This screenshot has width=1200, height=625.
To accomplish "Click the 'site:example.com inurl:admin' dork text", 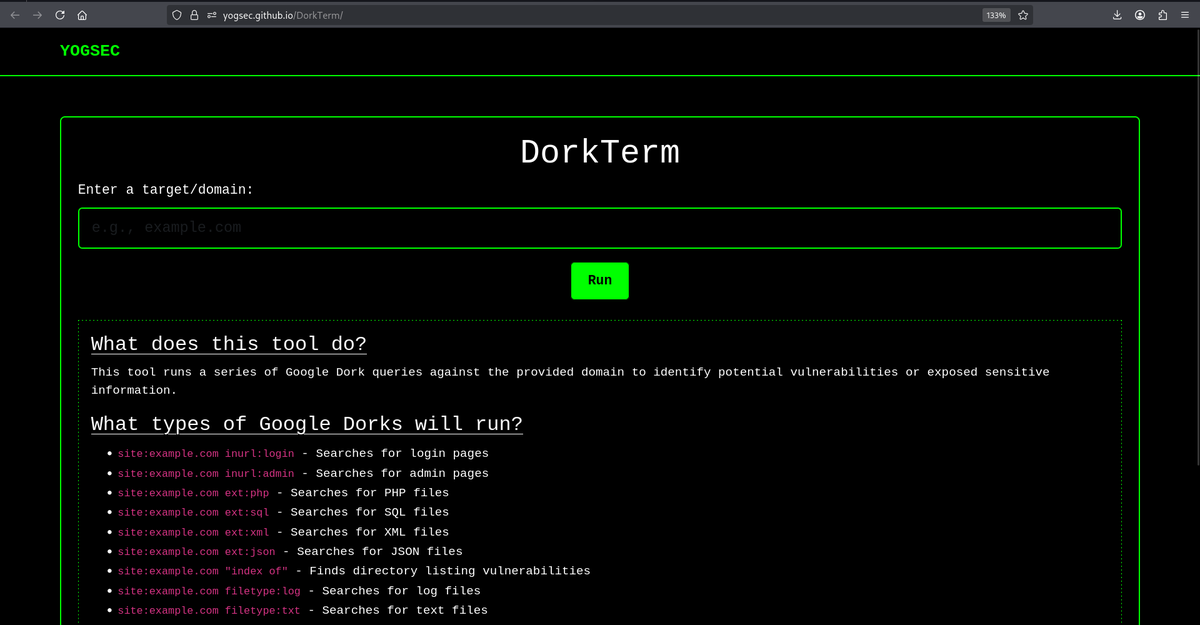I will 206,473.
